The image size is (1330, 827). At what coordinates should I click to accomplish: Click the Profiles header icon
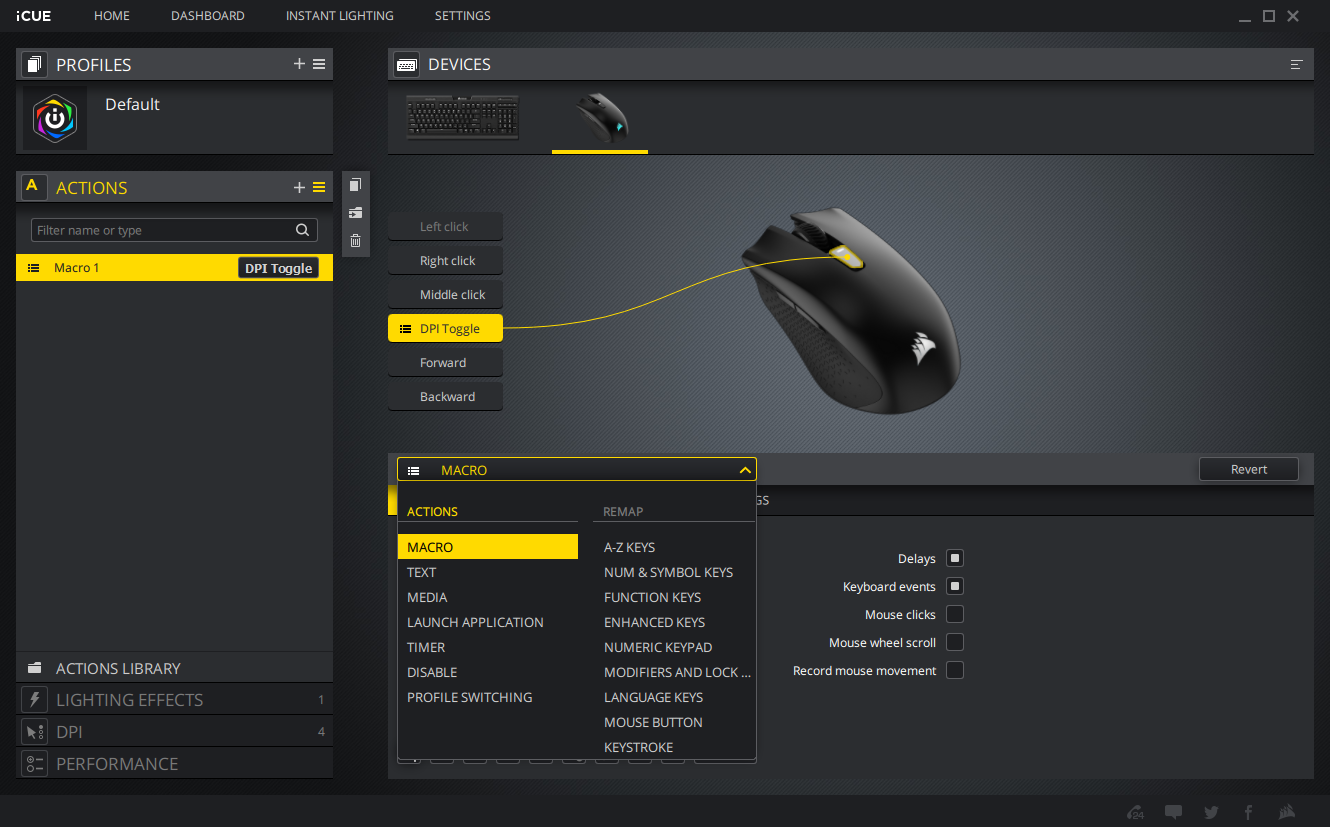coord(35,64)
